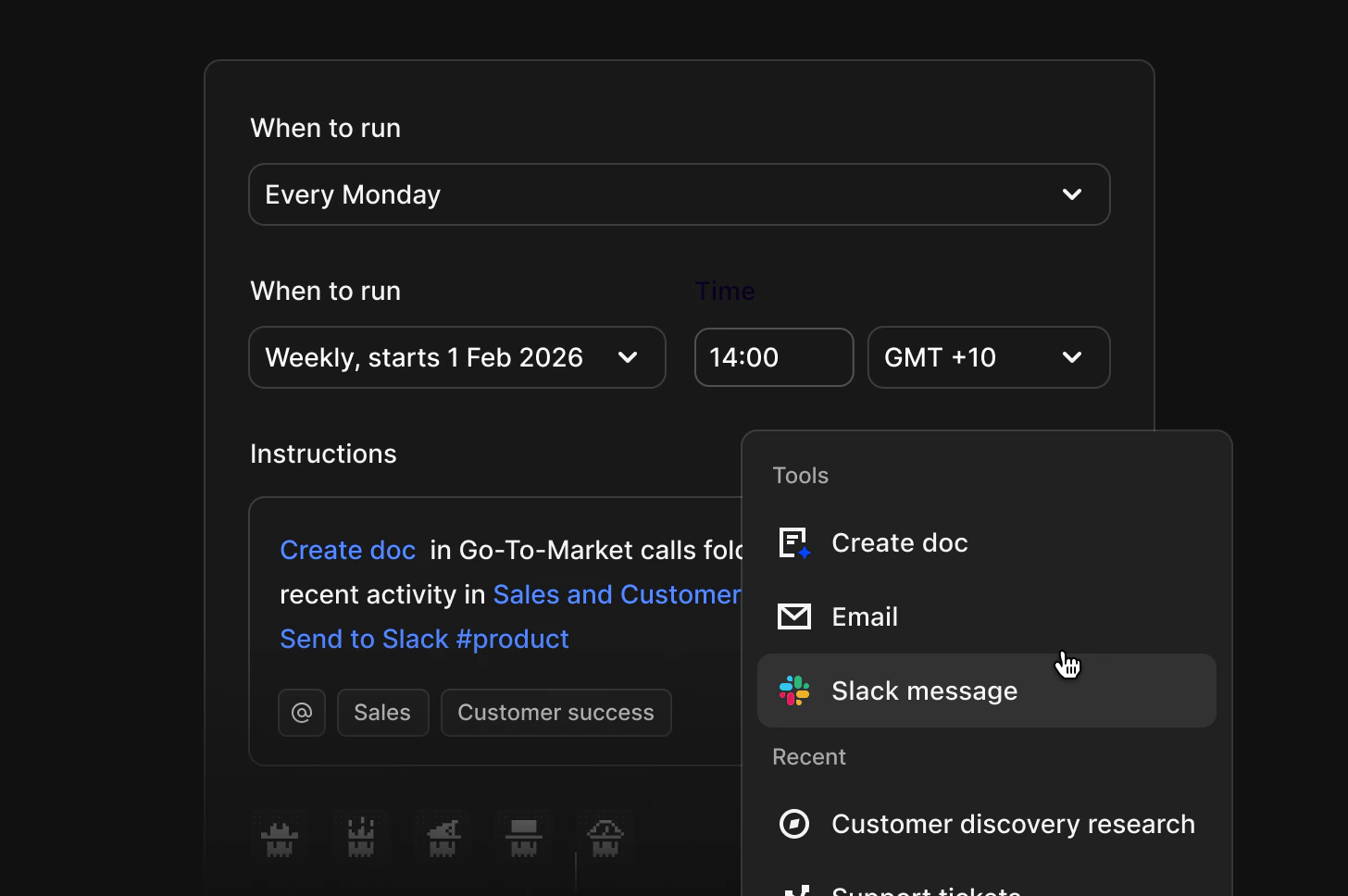Click the 14:00 time field

[773, 357]
